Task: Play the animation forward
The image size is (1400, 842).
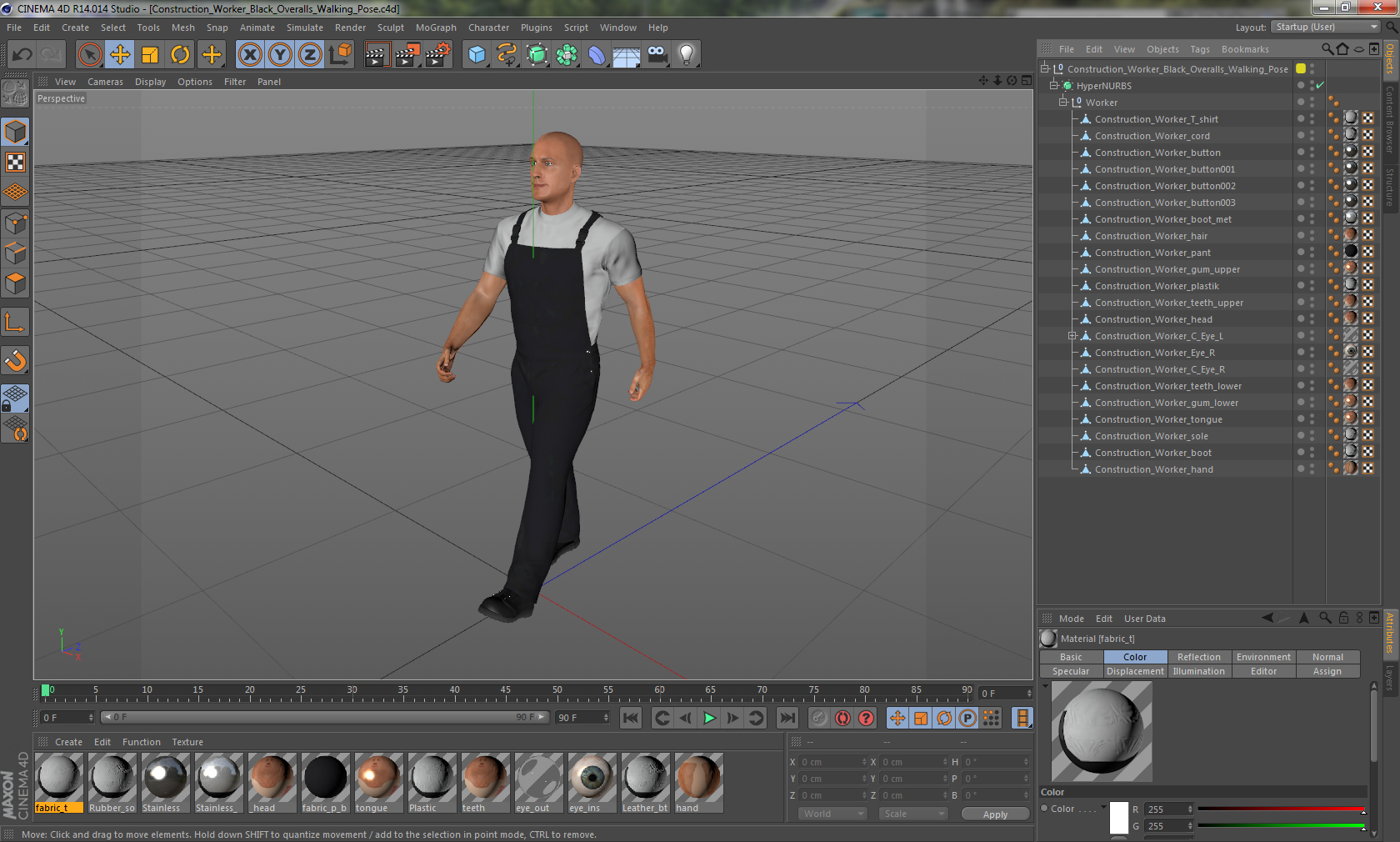Action: coord(709,718)
